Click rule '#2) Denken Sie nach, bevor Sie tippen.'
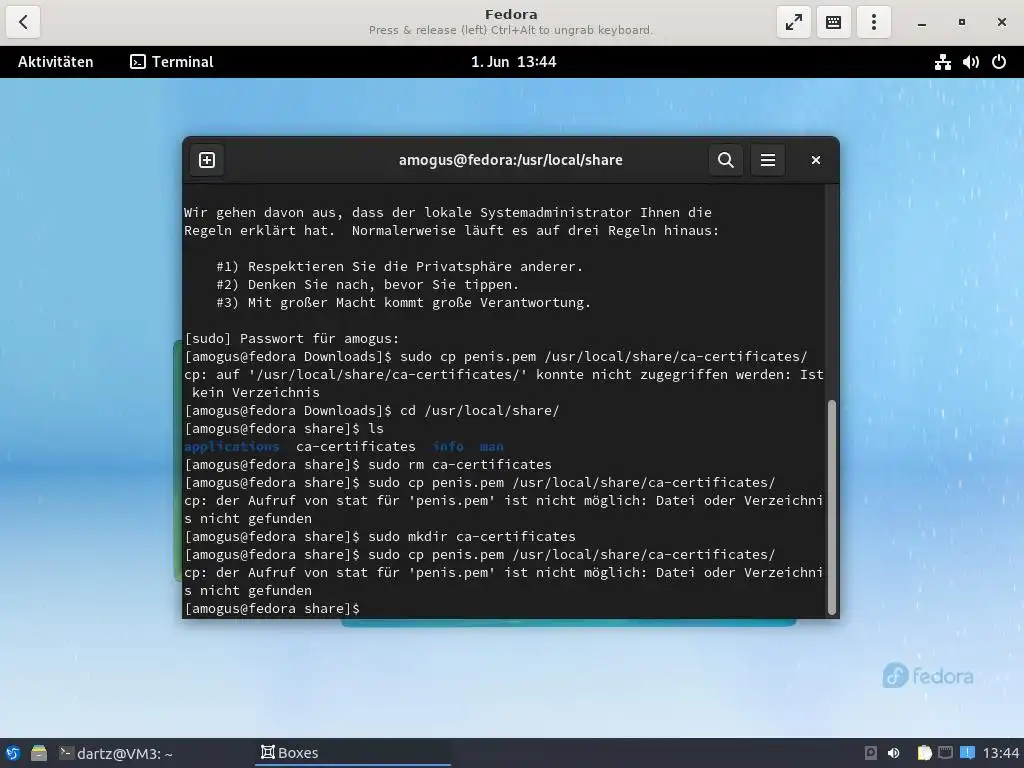Viewport: 1024px width, 768px height. [x=368, y=285]
